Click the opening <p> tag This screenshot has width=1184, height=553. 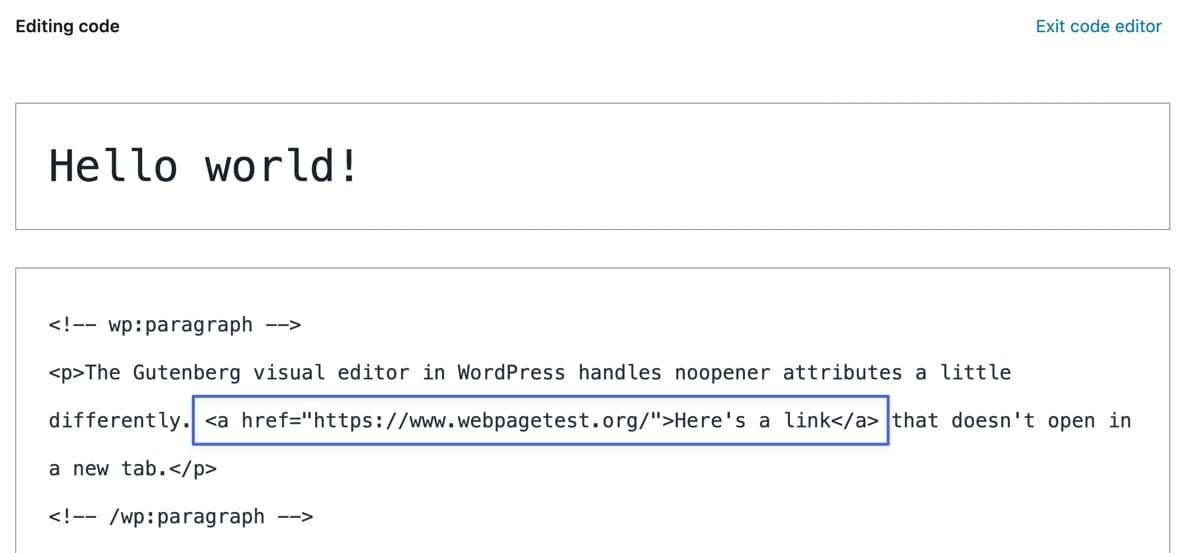coord(67,373)
